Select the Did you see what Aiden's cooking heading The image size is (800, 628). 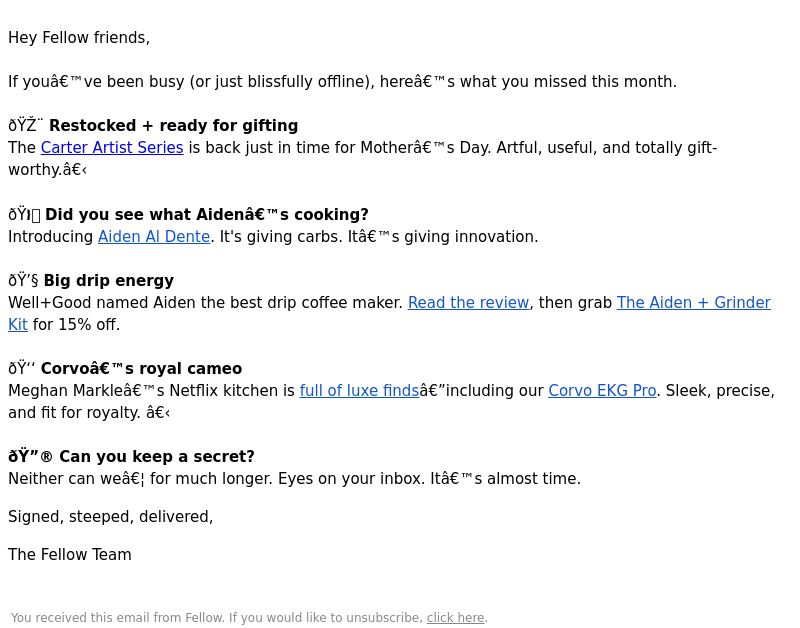pyautogui.click(x=207, y=215)
